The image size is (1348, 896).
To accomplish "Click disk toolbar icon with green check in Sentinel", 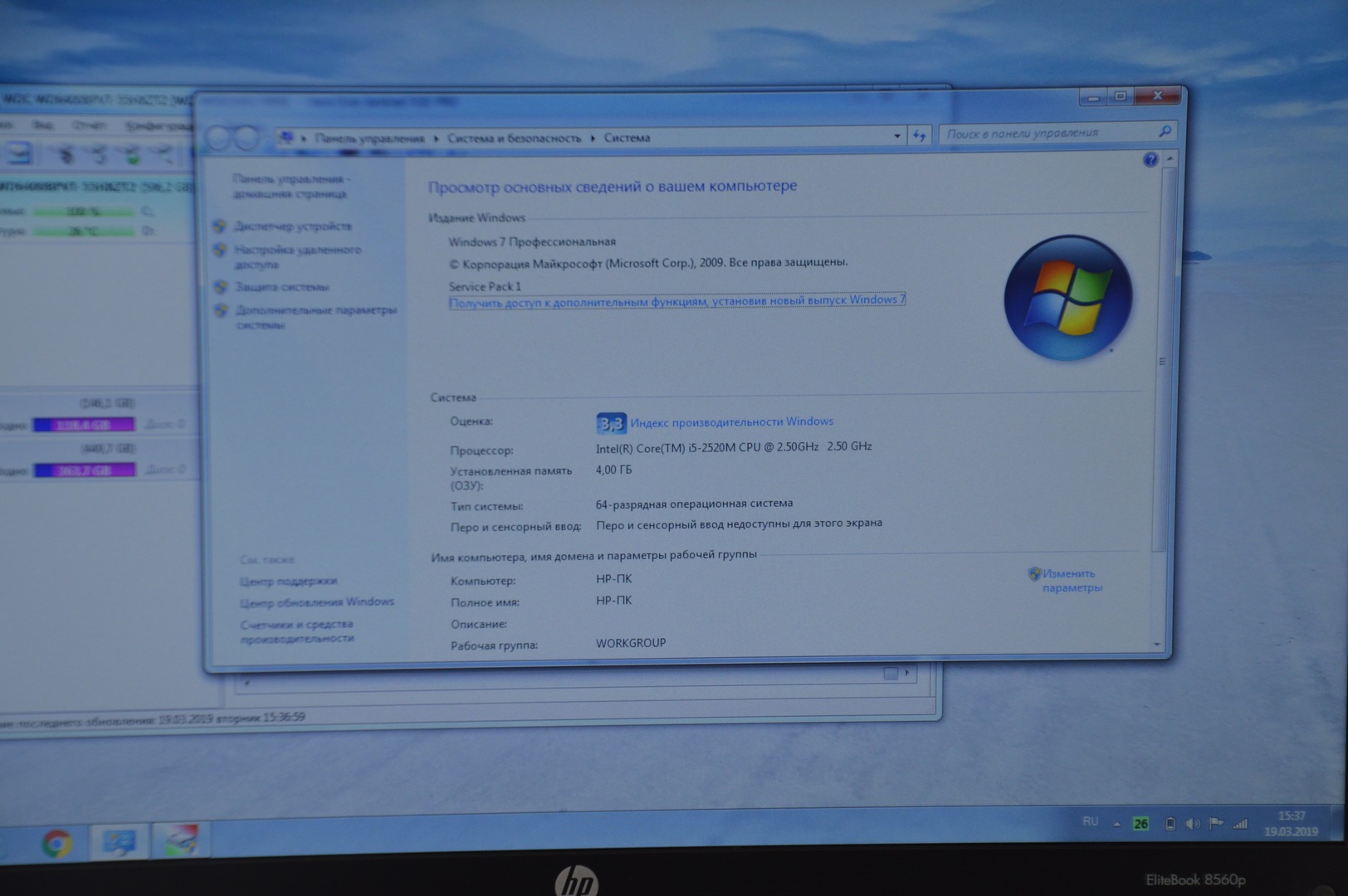I will point(132,154).
